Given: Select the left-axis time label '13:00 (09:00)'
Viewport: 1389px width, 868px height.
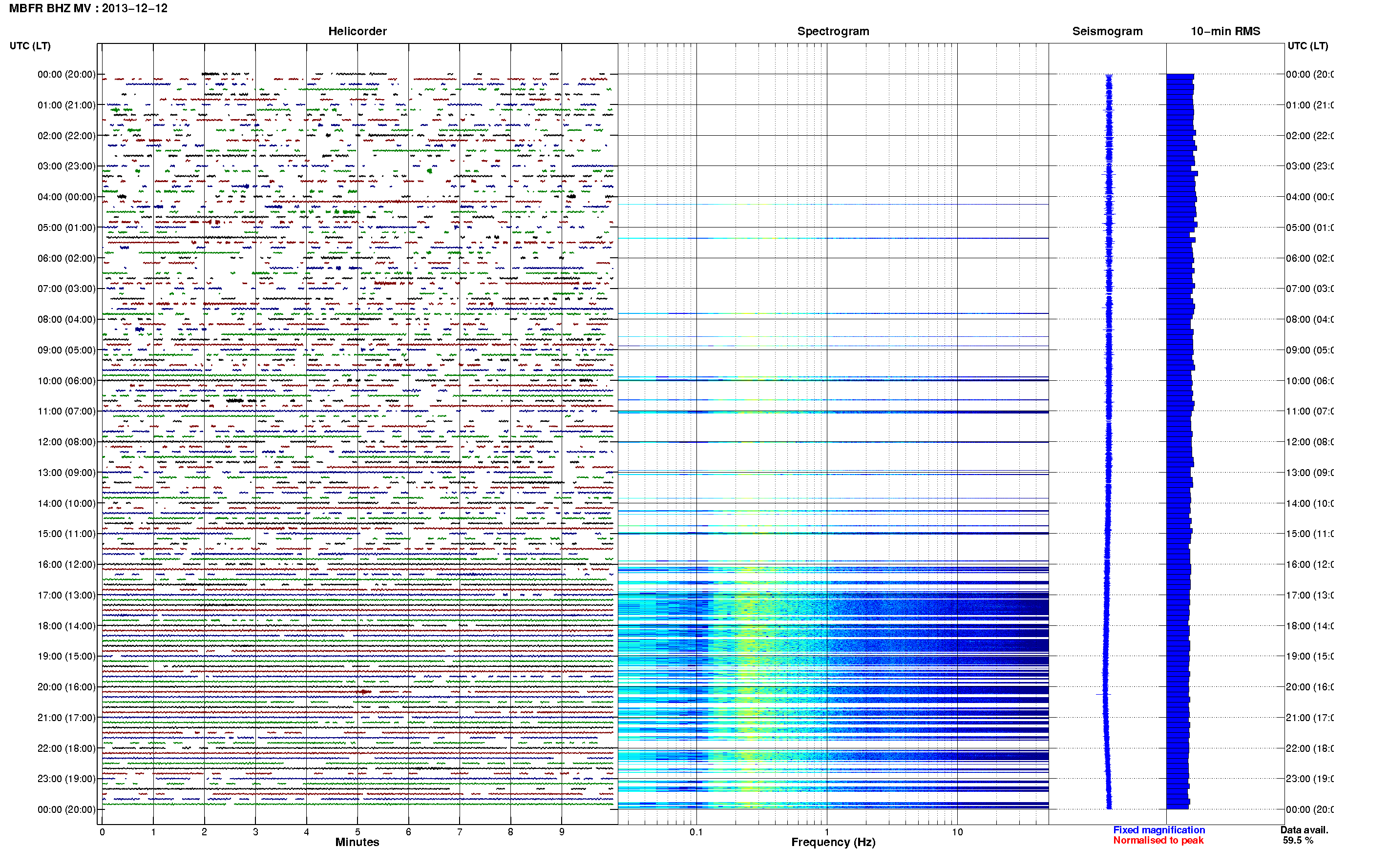Looking at the screenshot, I should tap(66, 473).
